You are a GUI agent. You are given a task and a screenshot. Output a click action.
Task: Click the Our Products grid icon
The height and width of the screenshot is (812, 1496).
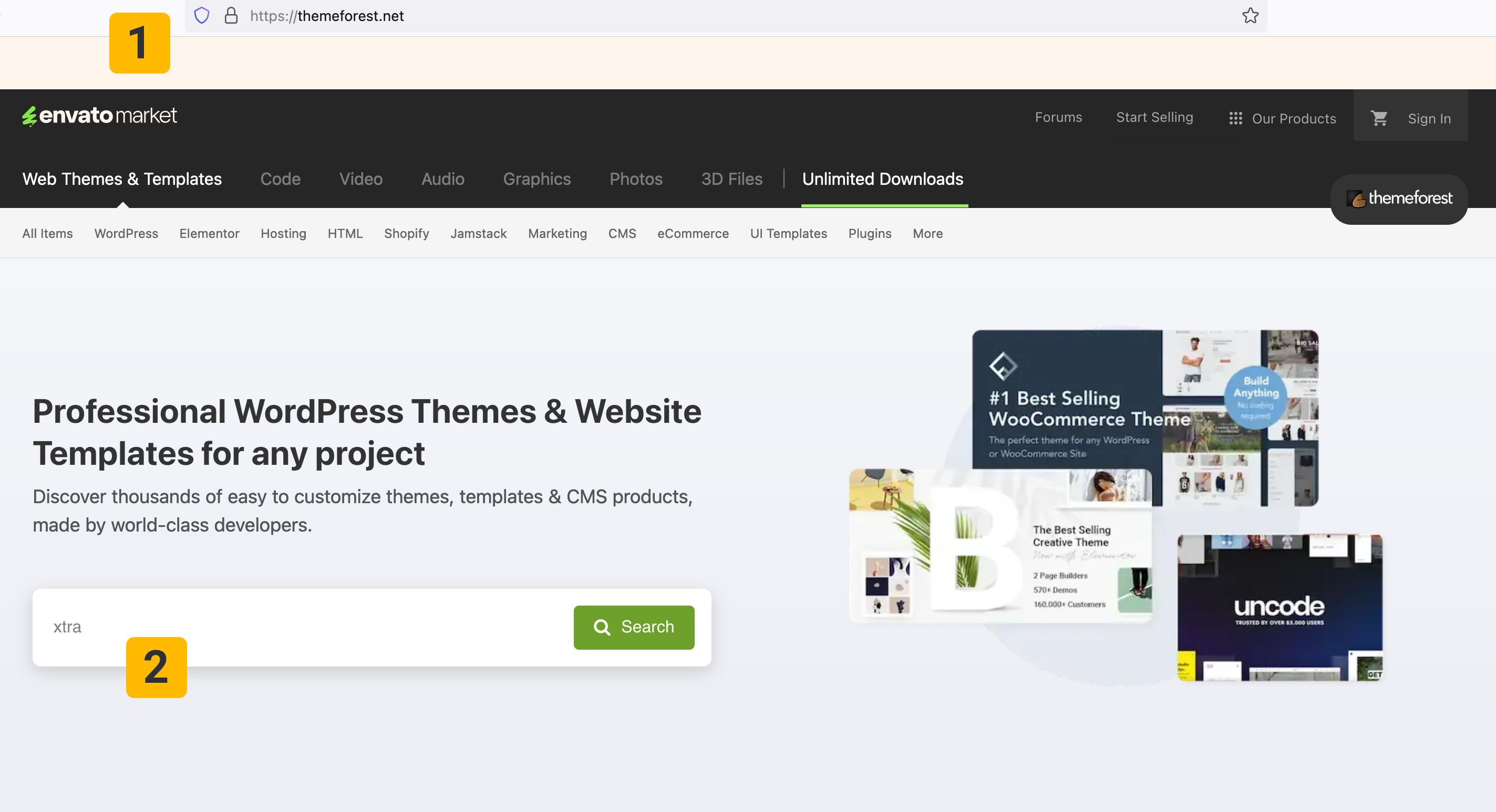point(1235,118)
